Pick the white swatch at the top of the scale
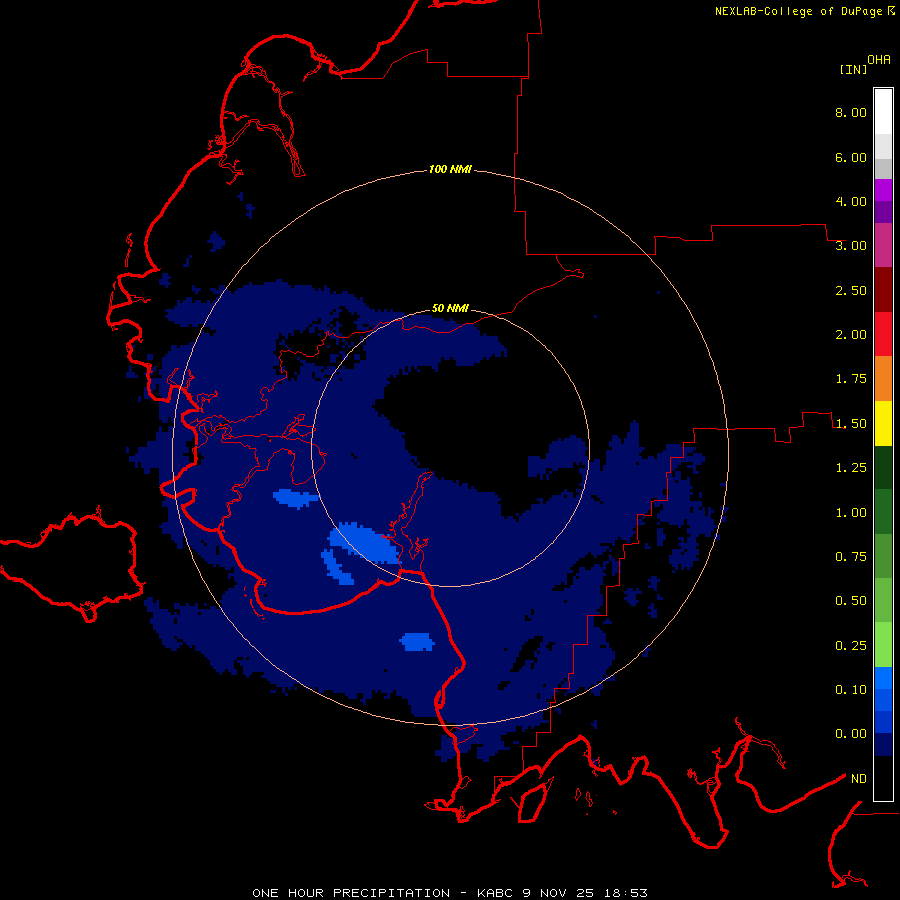900x900 pixels. point(883,112)
